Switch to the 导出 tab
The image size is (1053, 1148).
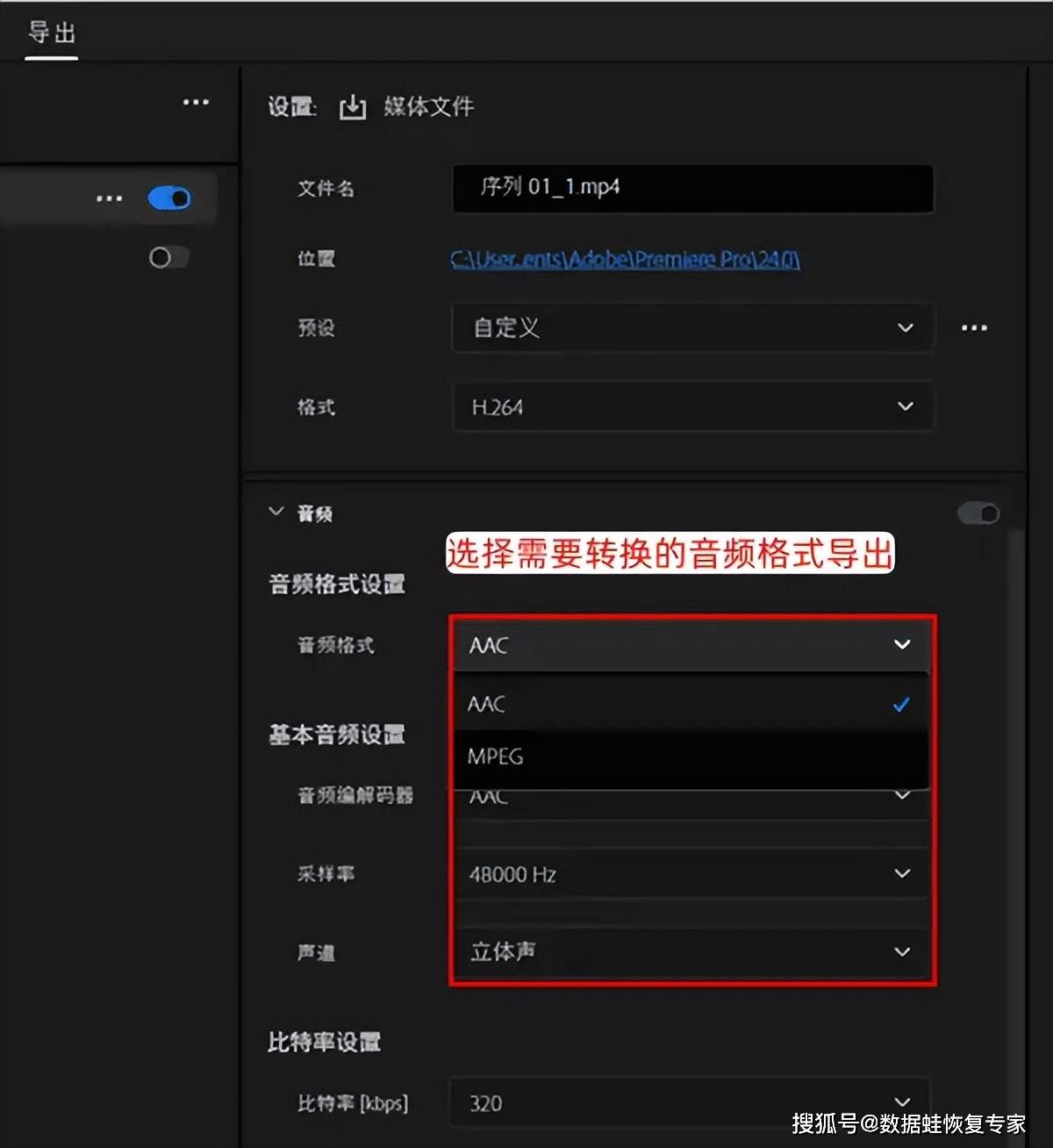52,33
